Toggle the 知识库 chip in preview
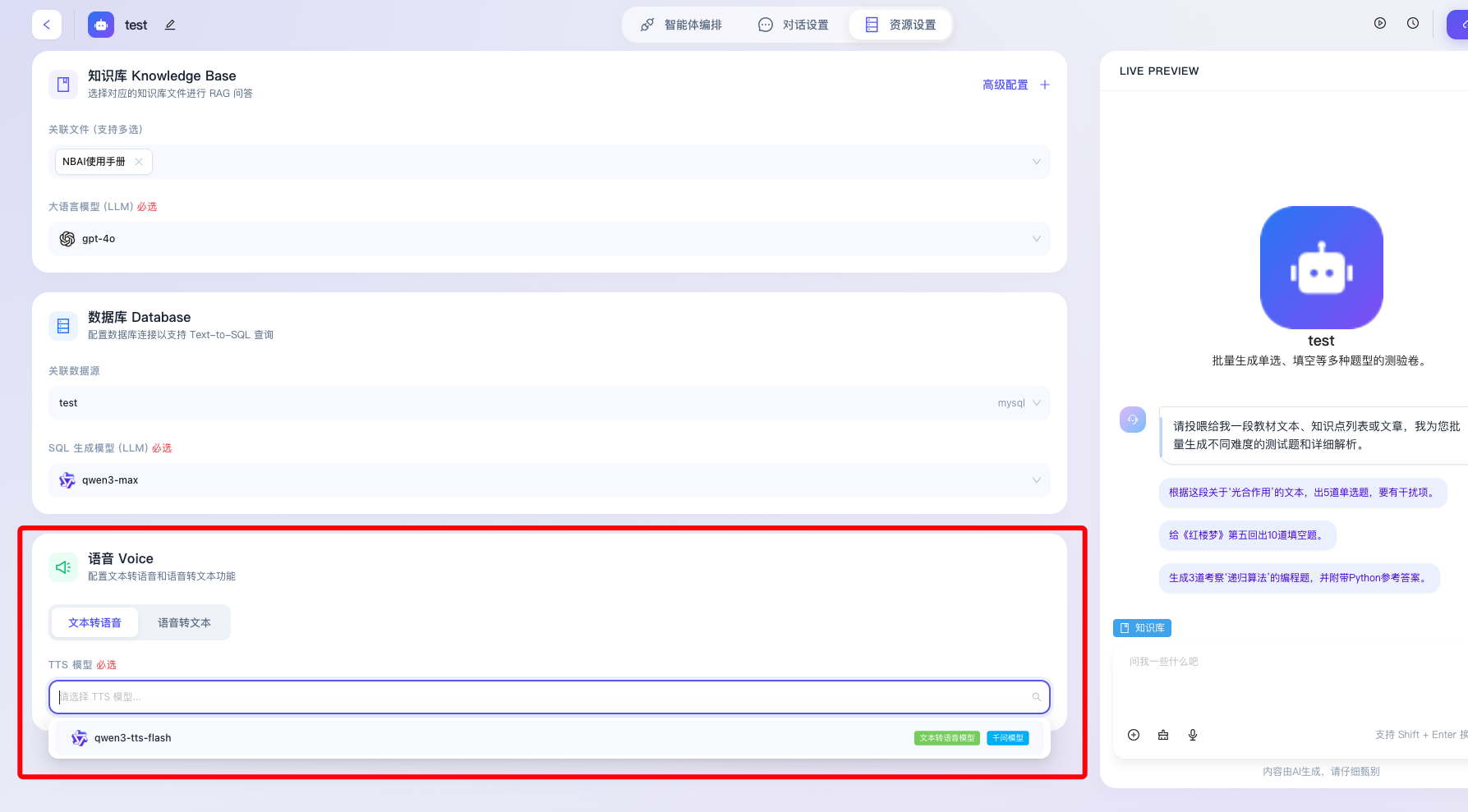1468x812 pixels. point(1142,628)
